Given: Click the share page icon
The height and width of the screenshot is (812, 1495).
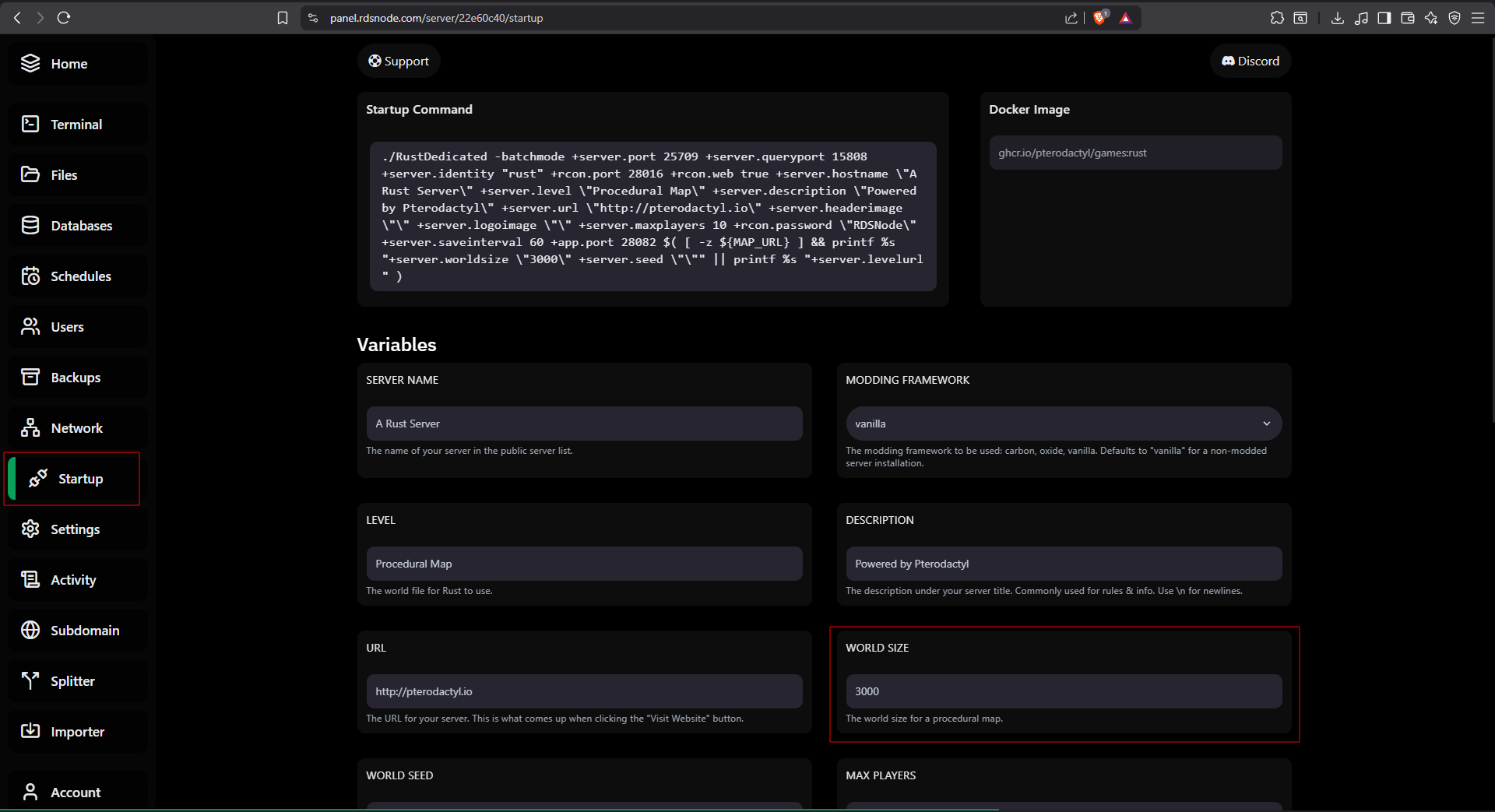Looking at the screenshot, I should pyautogui.click(x=1071, y=18).
